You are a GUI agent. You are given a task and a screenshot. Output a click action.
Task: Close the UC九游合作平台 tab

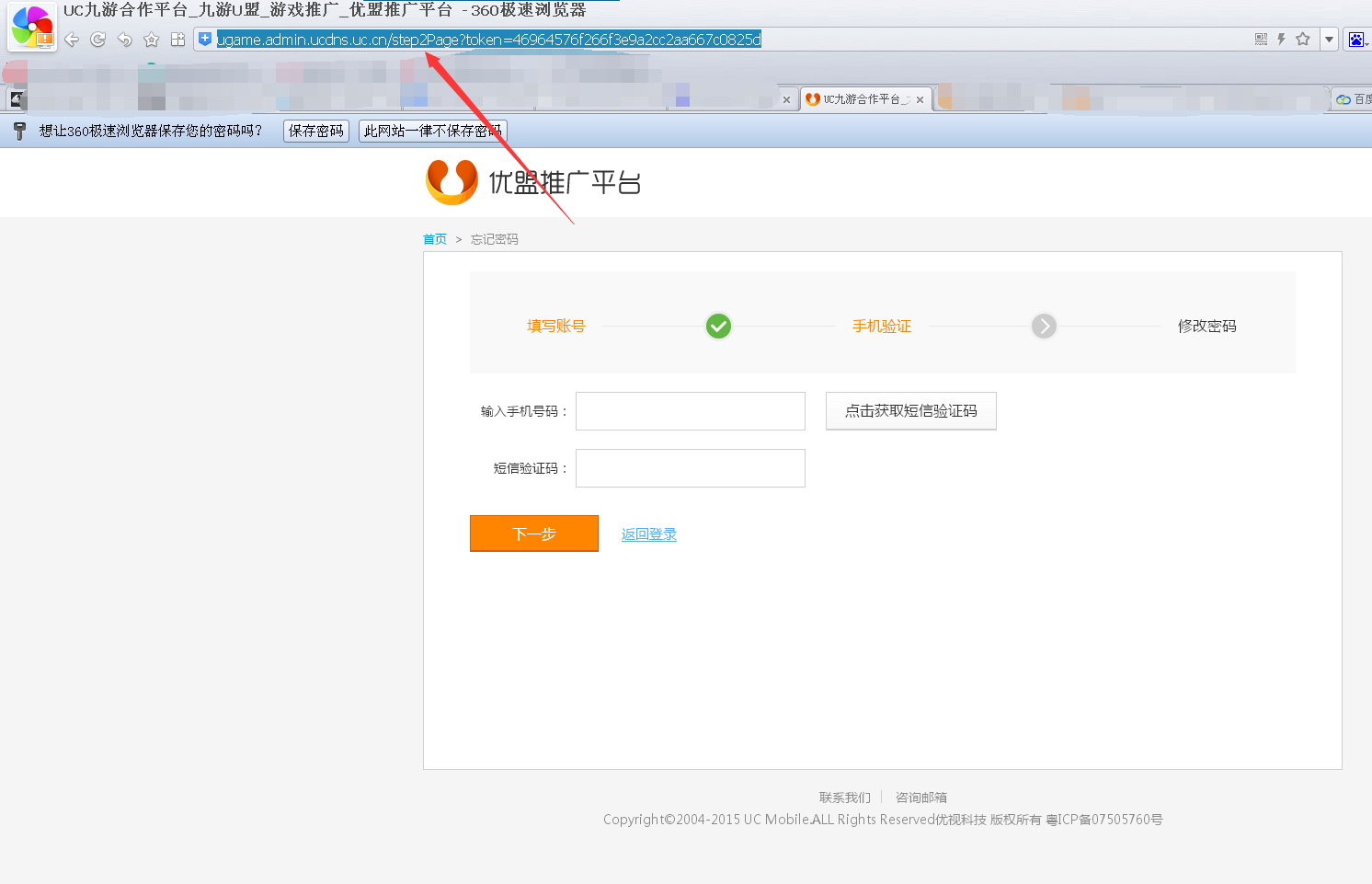coord(920,99)
